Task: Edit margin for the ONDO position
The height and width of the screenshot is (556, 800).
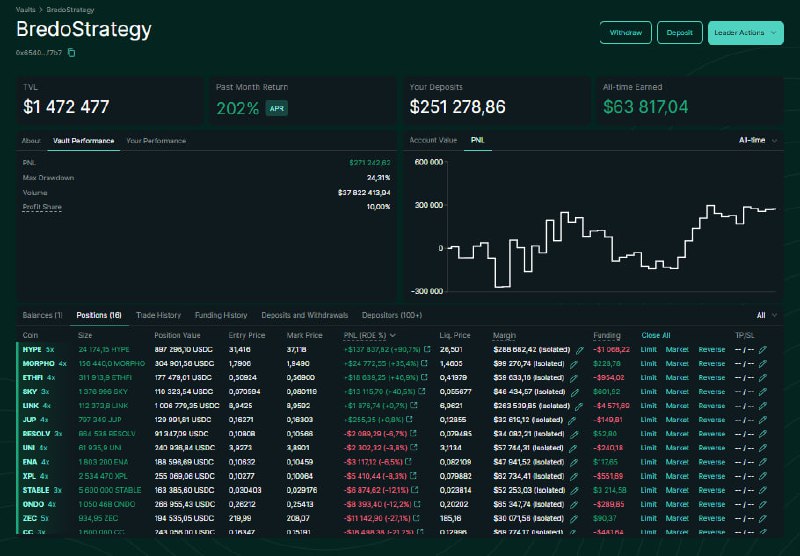Action: (574, 505)
